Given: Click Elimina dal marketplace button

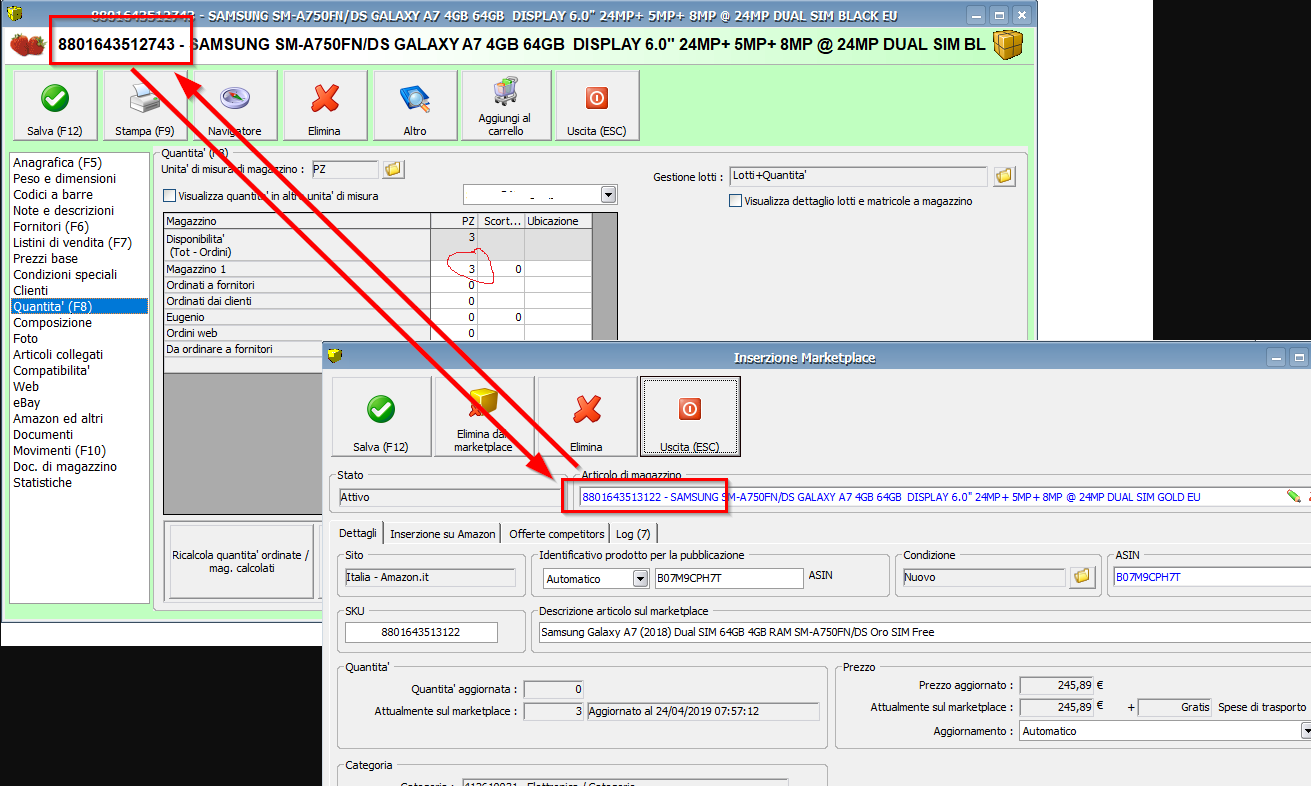Looking at the screenshot, I should 483,416.
